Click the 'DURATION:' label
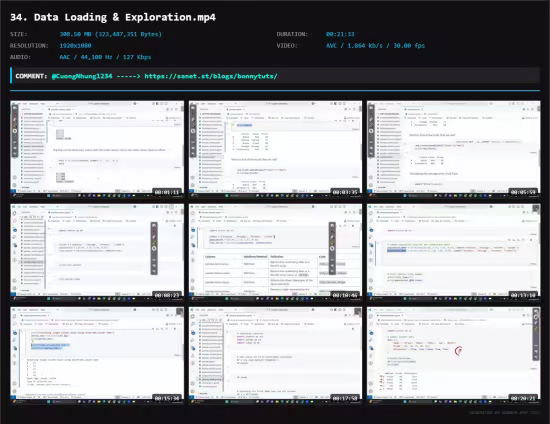 point(292,34)
